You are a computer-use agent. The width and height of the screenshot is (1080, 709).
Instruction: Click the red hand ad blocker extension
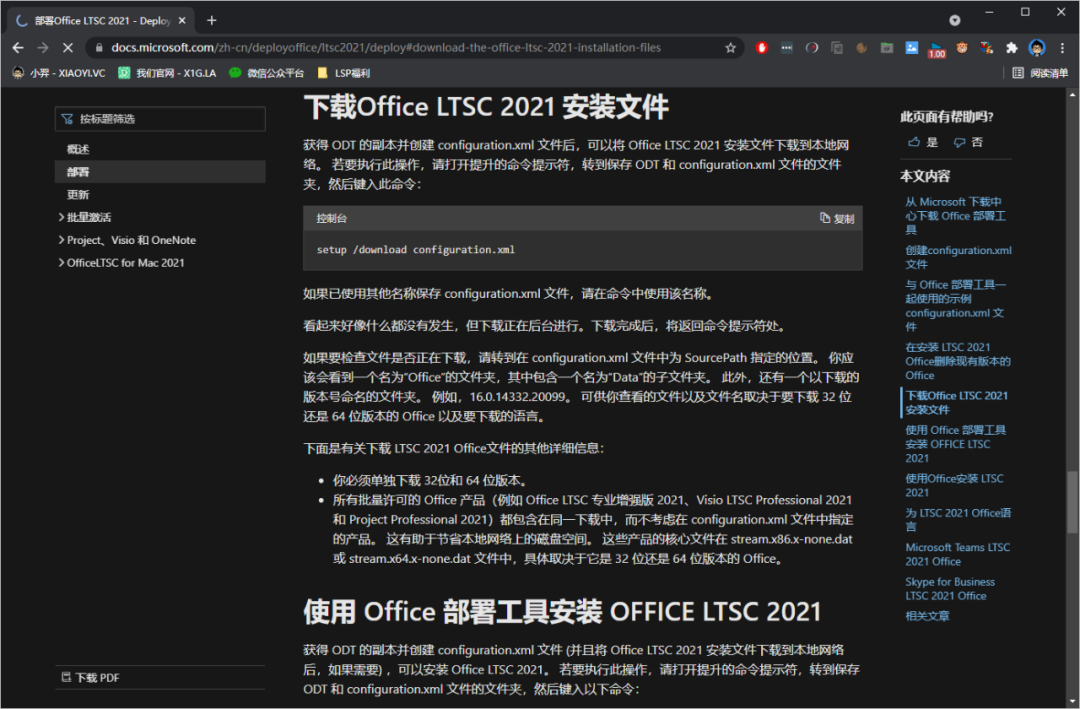(x=762, y=47)
